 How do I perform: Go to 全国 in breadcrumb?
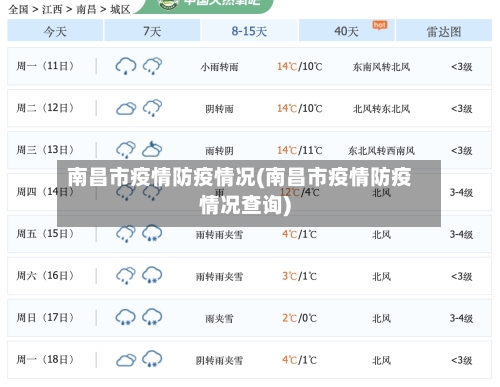pos(18,9)
